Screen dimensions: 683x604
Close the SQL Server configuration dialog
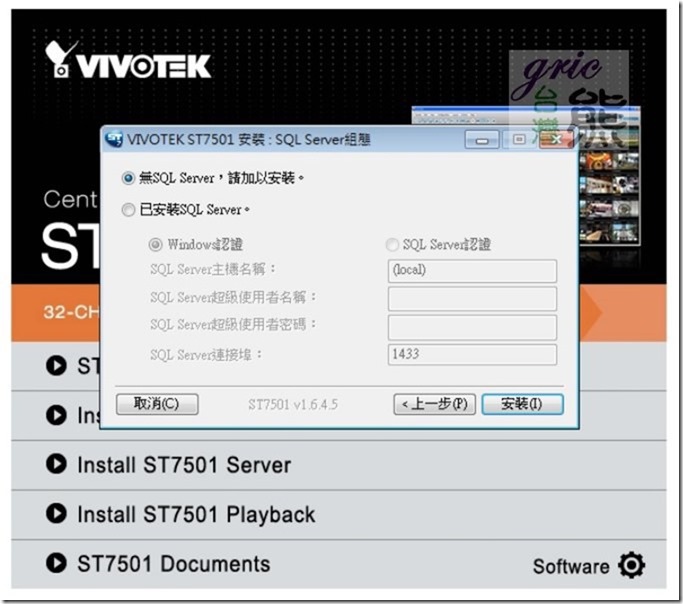pyautogui.click(x=556, y=140)
